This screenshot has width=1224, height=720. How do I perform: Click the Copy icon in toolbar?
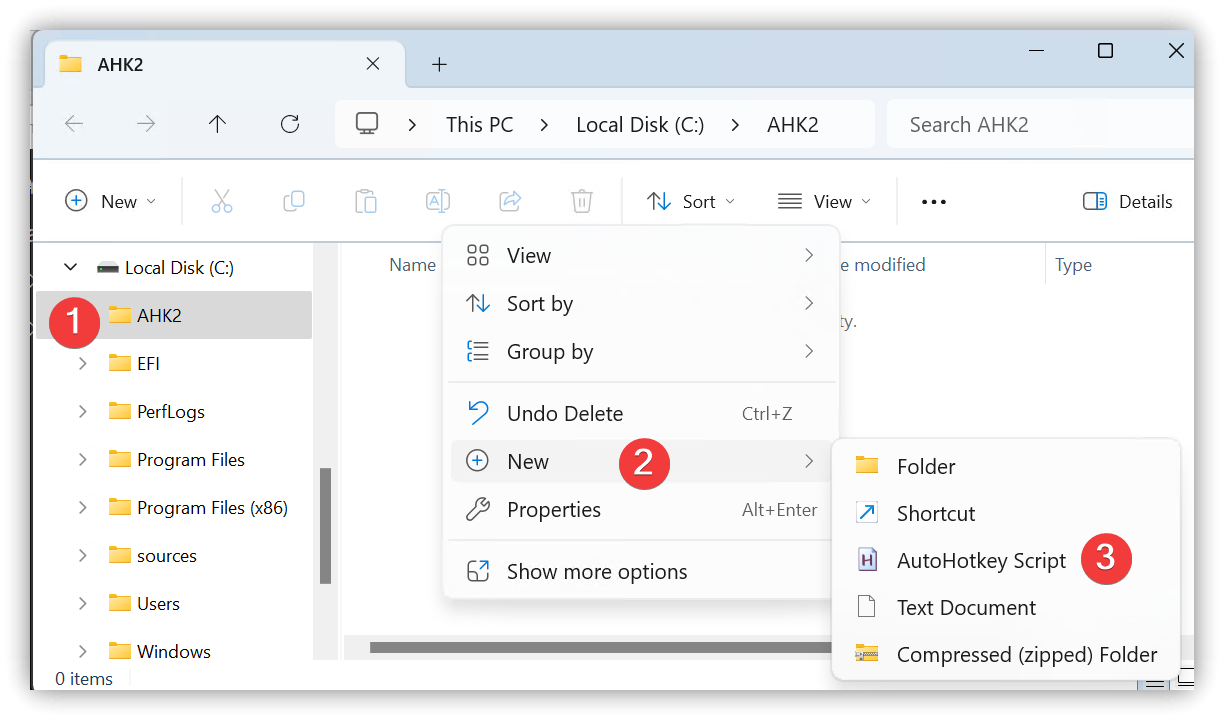(x=294, y=201)
